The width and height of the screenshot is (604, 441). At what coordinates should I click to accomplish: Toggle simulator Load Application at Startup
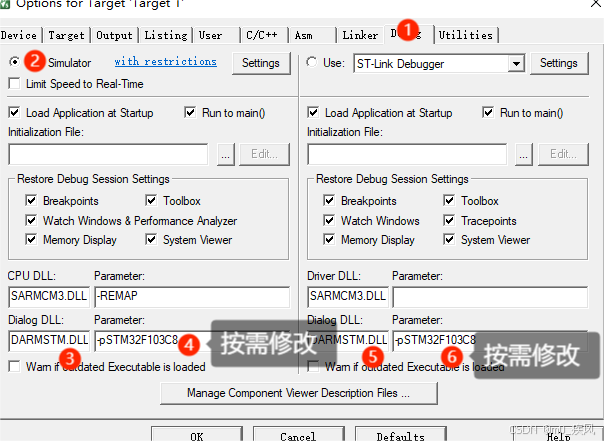[14, 113]
